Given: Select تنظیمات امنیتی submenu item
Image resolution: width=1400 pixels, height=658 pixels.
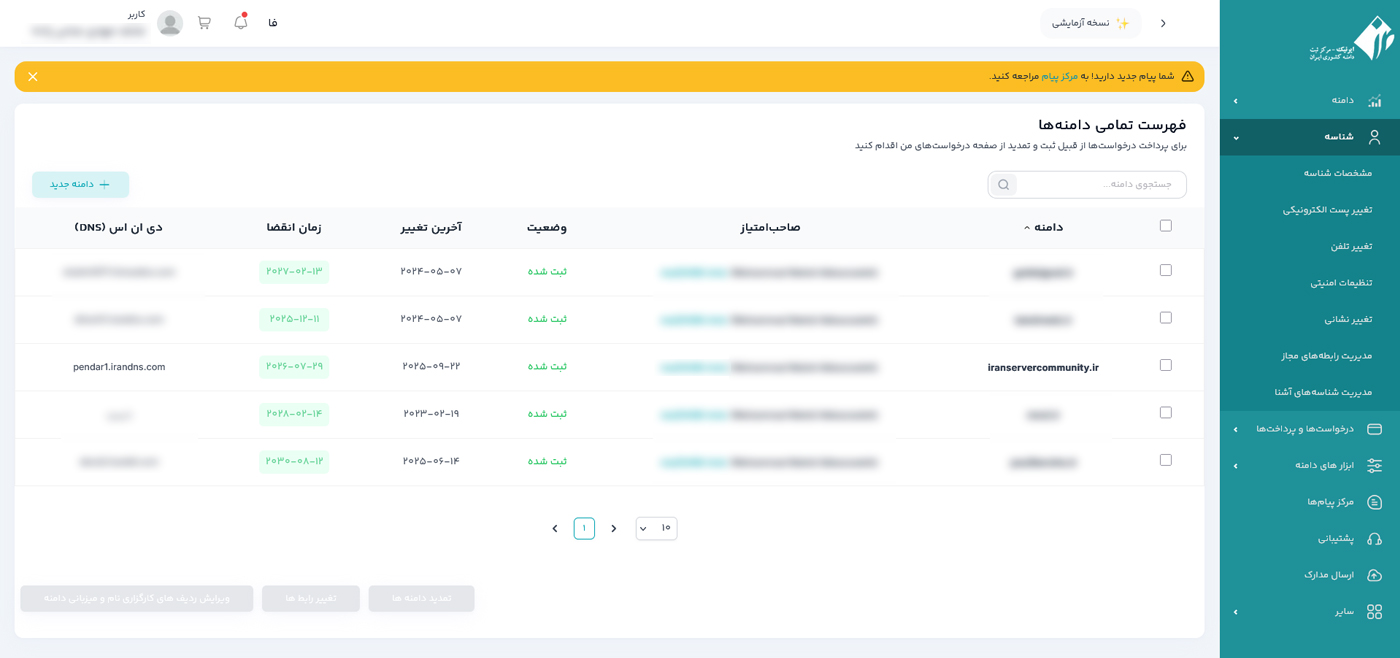Looking at the screenshot, I should coord(1341,283).
